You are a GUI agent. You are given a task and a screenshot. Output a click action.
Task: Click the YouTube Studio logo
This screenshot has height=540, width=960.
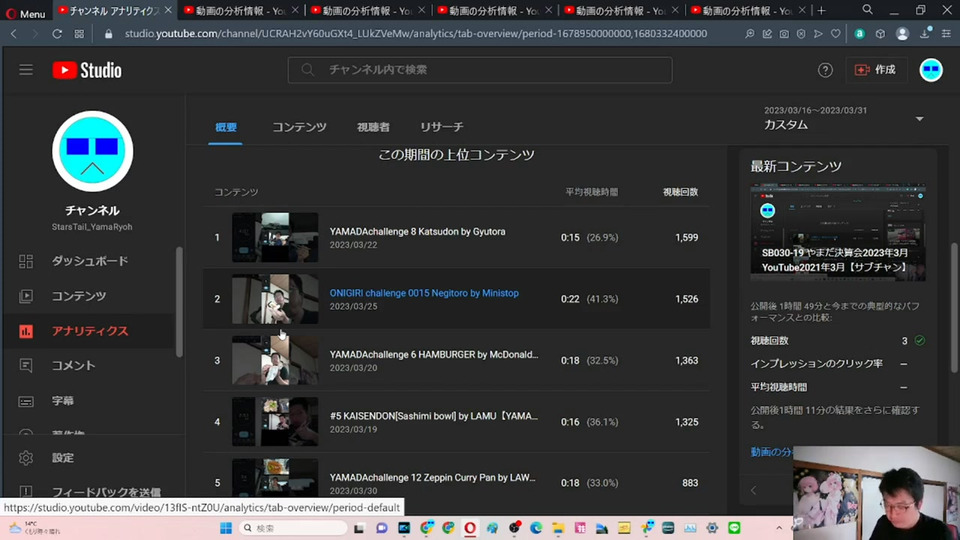pyautogui.click(x=87, y=70)
